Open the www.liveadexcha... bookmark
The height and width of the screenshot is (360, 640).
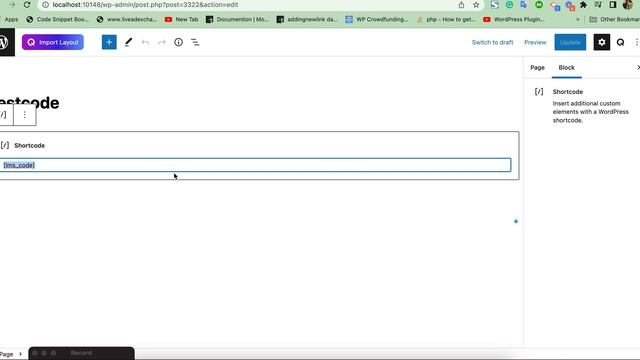(127, 19)
